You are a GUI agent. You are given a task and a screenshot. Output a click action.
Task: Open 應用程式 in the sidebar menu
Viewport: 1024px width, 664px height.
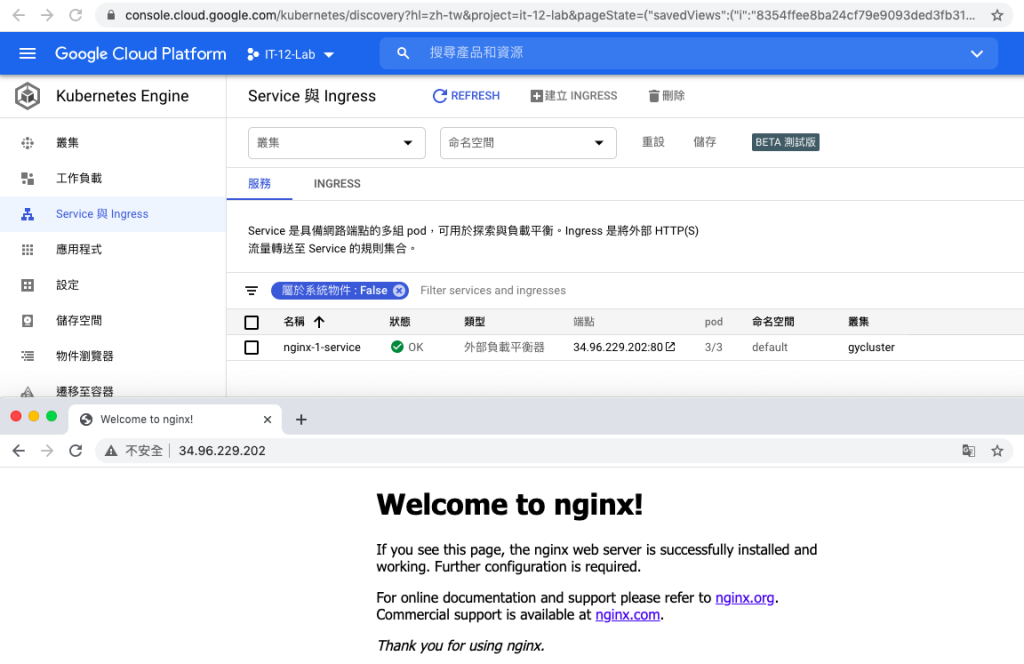[x=79, y=249]
